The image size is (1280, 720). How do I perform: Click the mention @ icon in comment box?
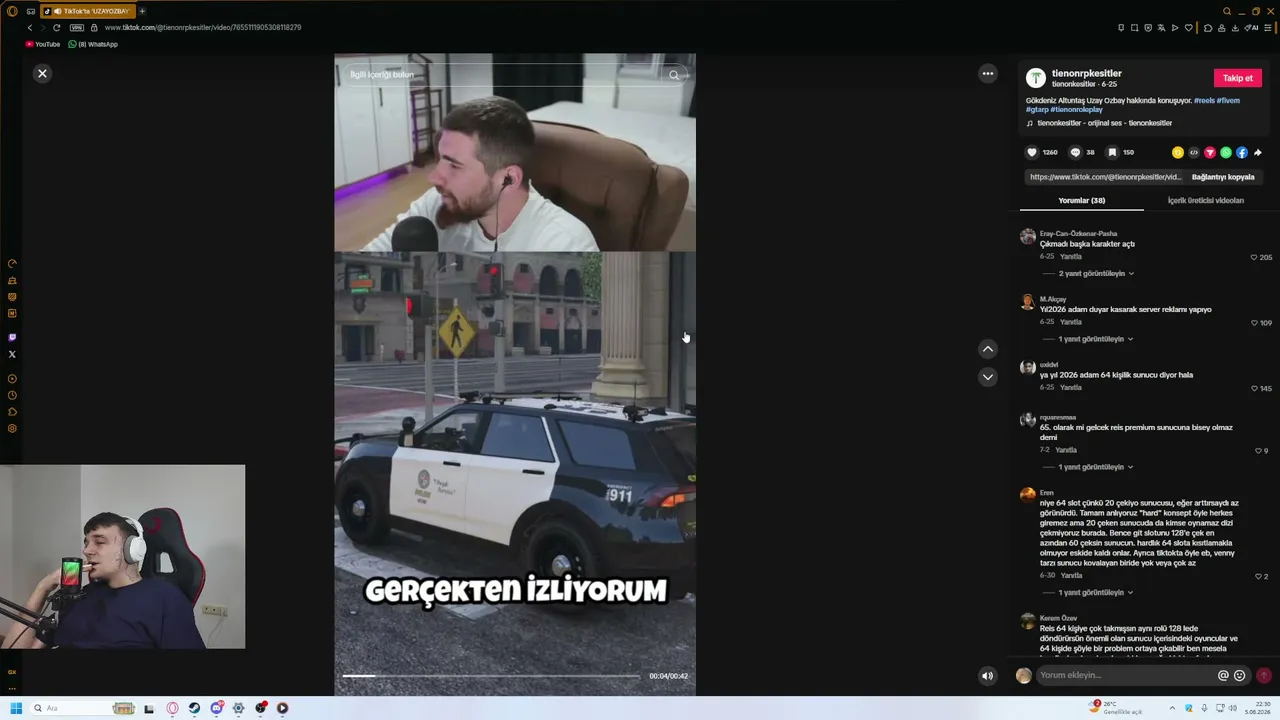click(1223, 676)
